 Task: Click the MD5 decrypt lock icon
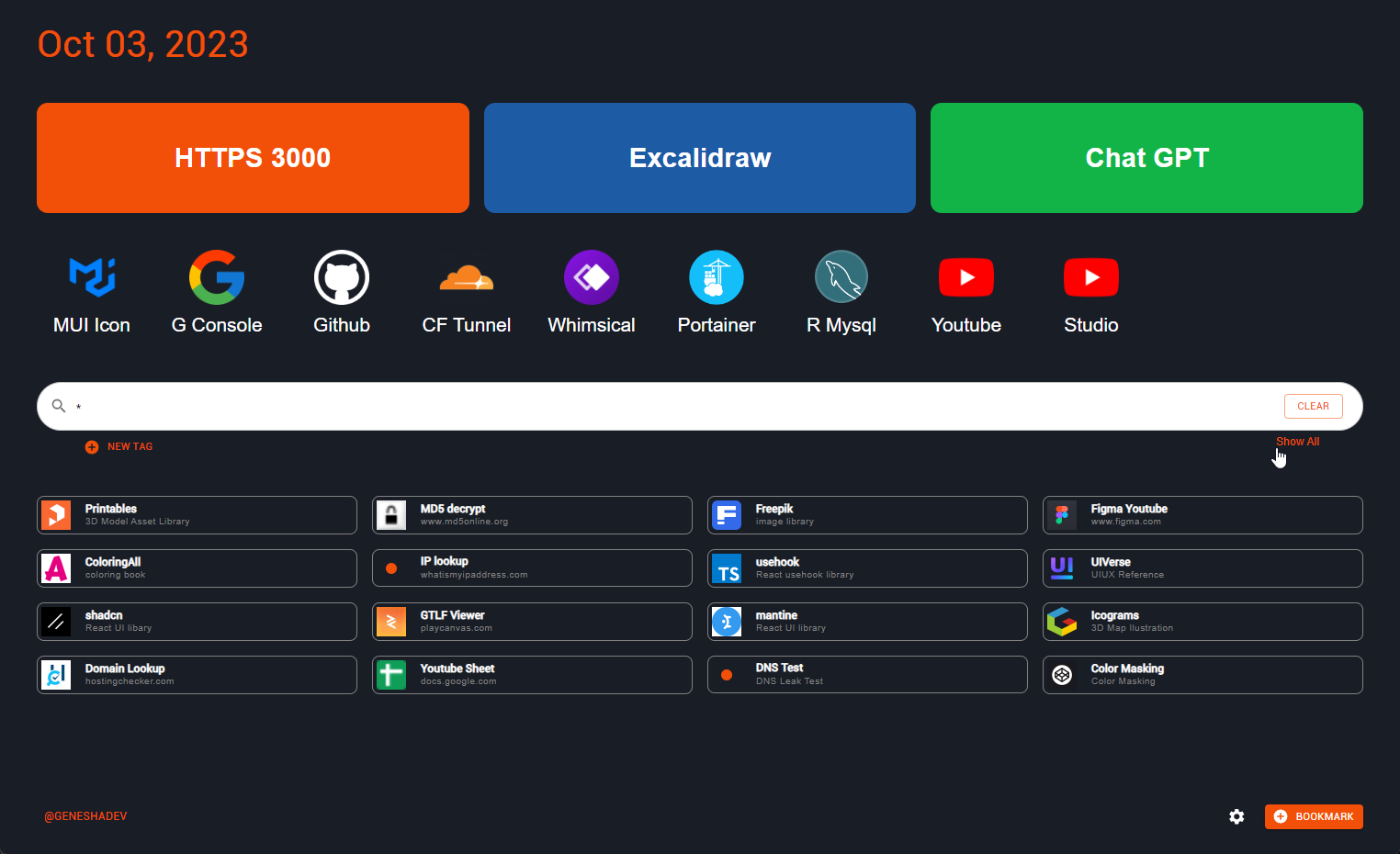click(x=391, y=515)
